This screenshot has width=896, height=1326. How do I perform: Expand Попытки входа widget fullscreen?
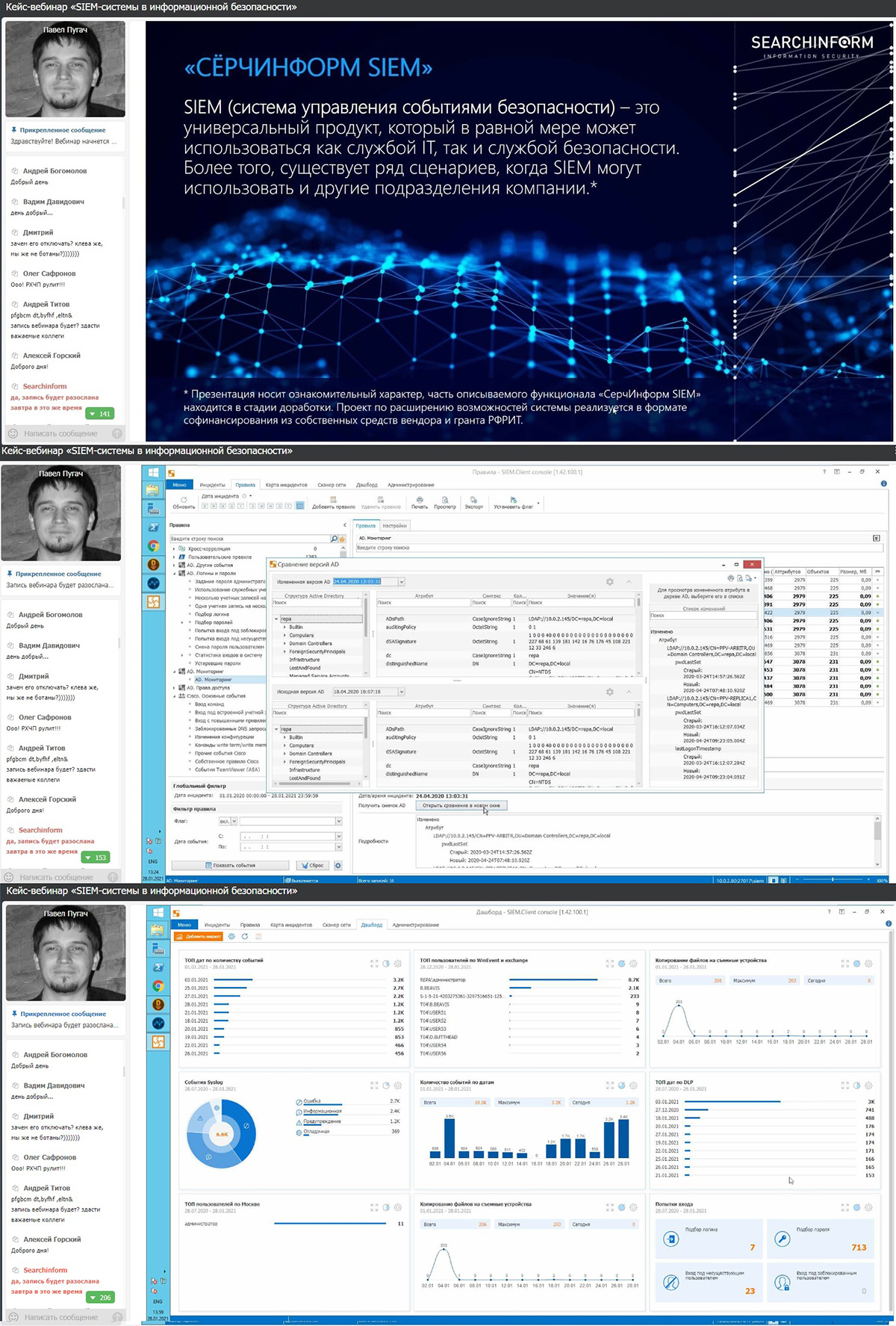pos(844,1207)
